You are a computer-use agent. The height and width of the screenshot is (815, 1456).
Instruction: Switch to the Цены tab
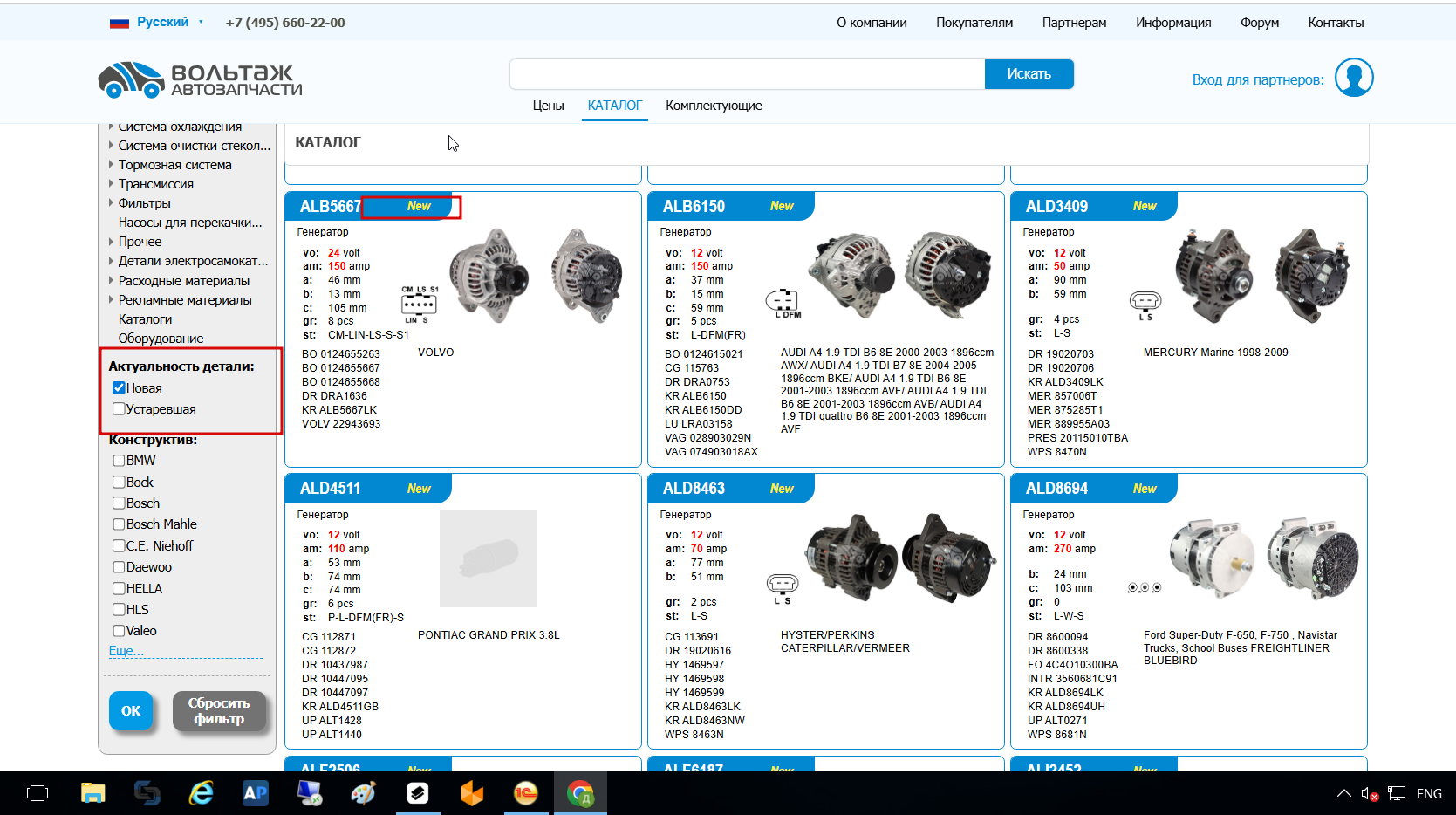pyautogui.click(x=548, y=106)
